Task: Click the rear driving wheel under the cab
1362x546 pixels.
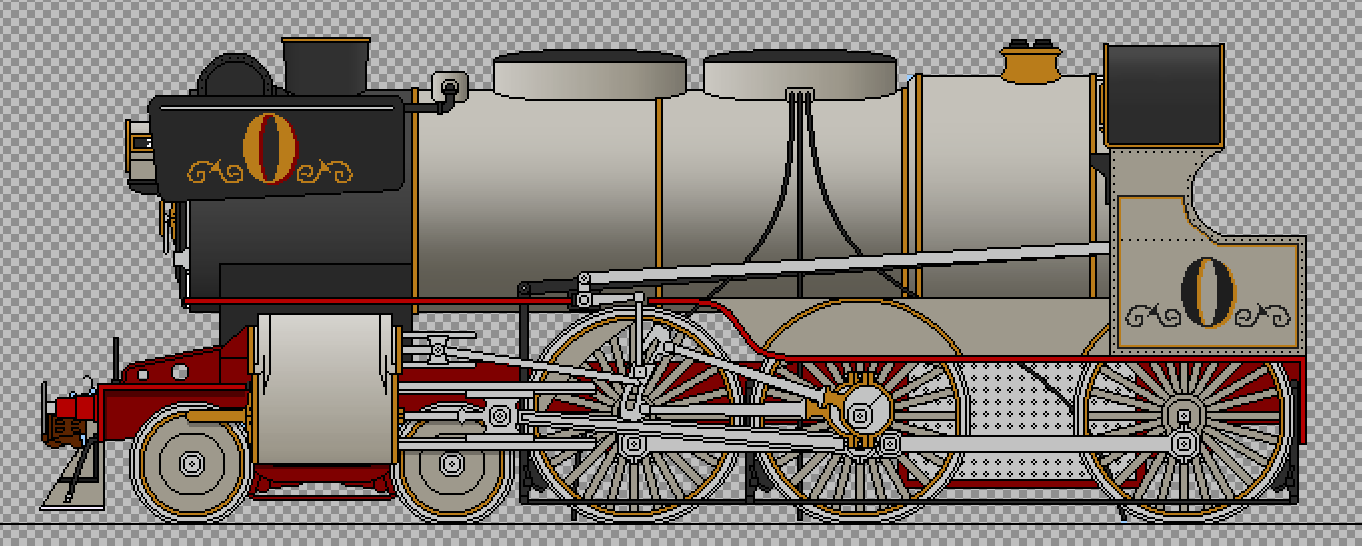Action: pos(1184,415)
